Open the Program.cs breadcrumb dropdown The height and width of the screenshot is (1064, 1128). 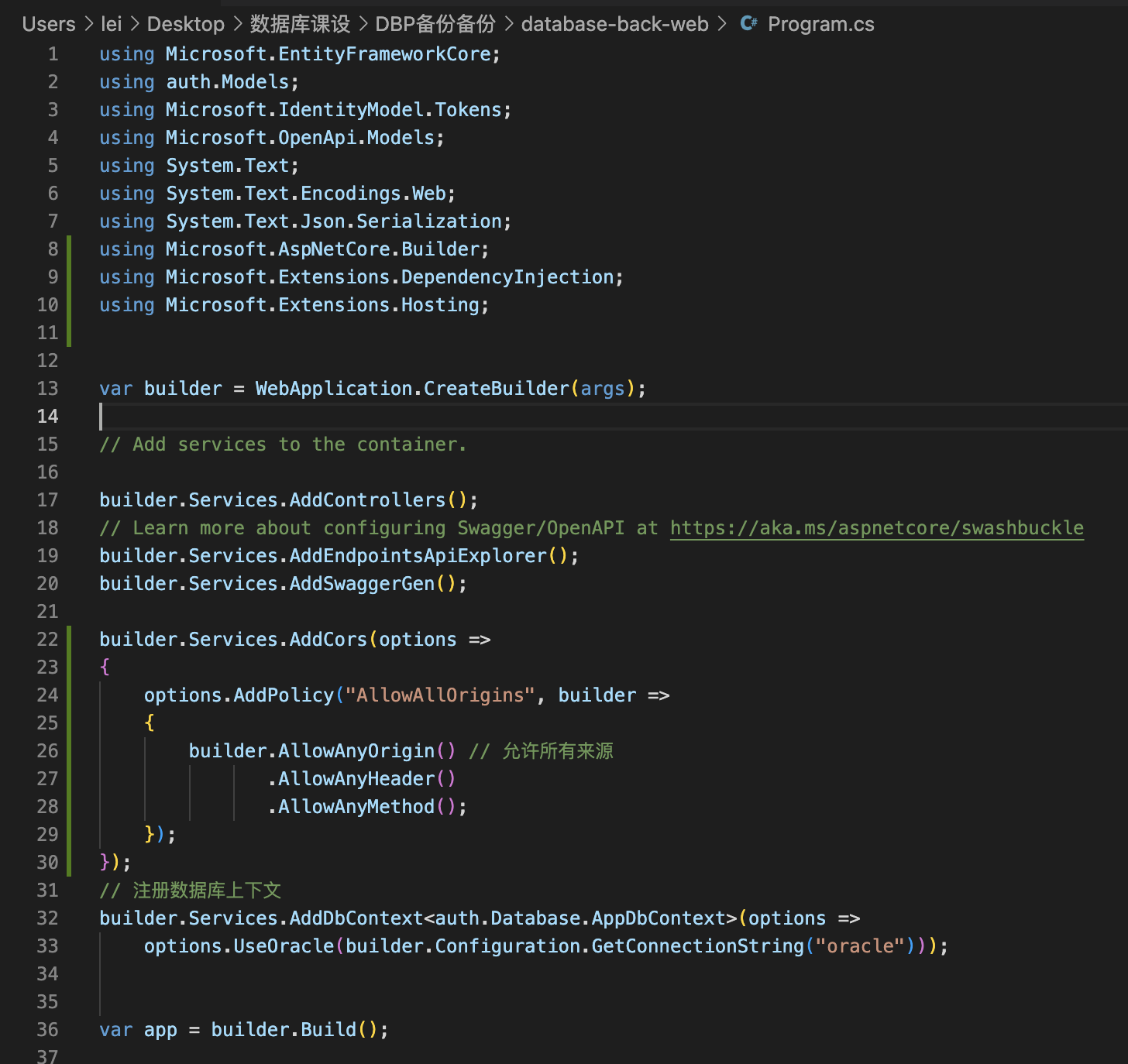click(820, 24)
